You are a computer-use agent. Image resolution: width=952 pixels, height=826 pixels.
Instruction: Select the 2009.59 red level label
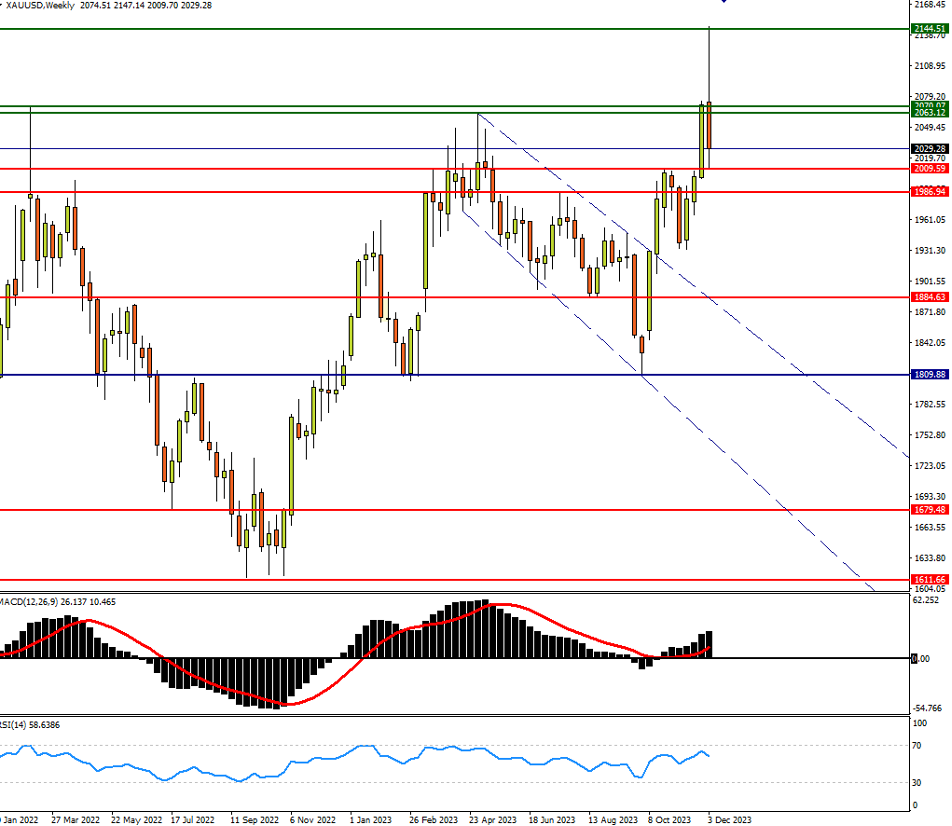pos(929,169)
